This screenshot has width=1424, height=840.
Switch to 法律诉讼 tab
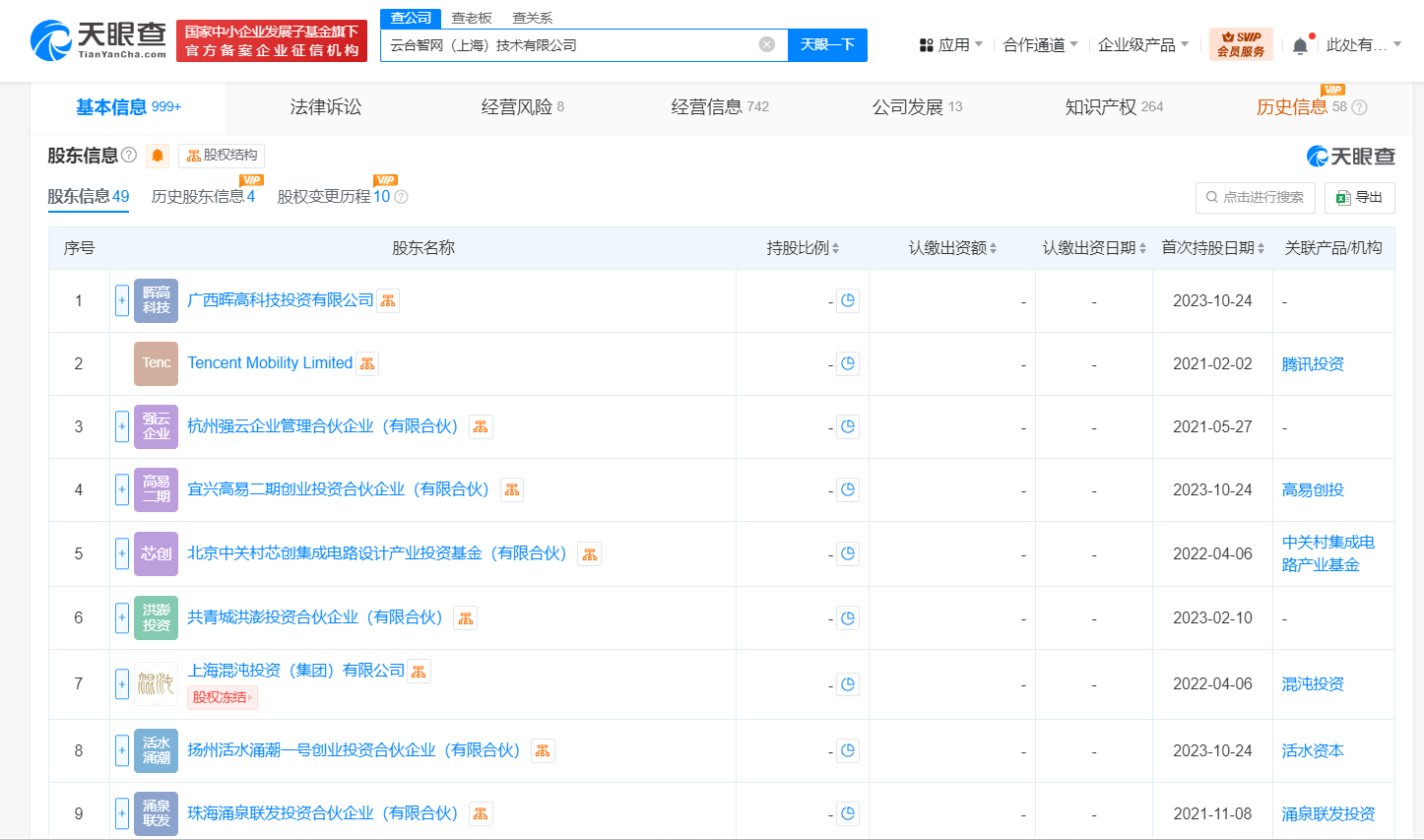coord(326,107)
